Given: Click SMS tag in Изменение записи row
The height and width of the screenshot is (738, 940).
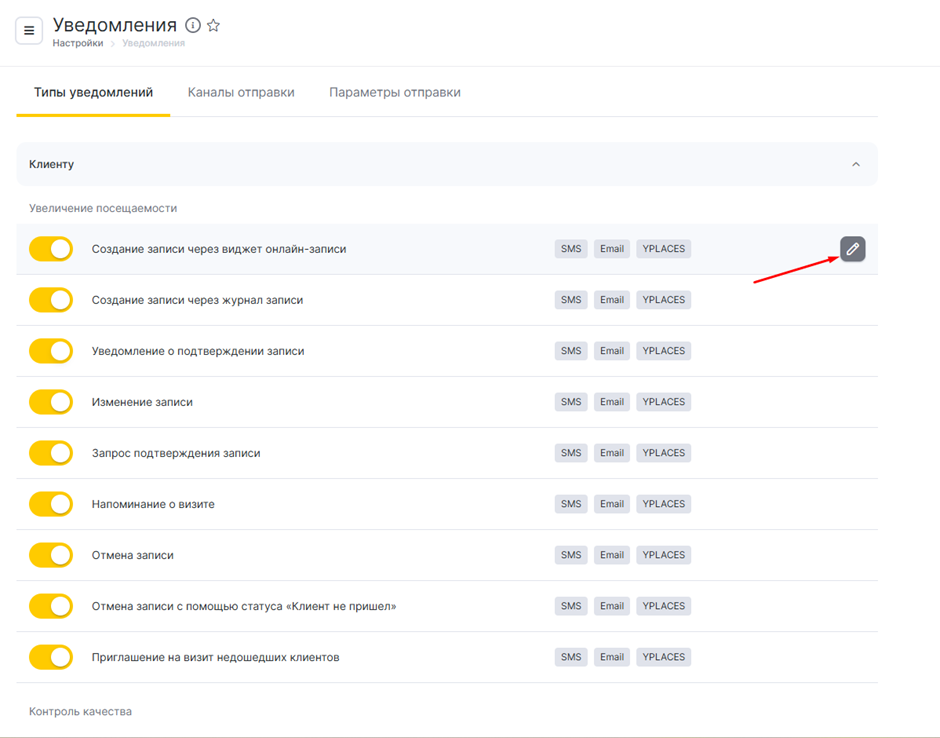Looking at the screenshot, I should 571,402.
